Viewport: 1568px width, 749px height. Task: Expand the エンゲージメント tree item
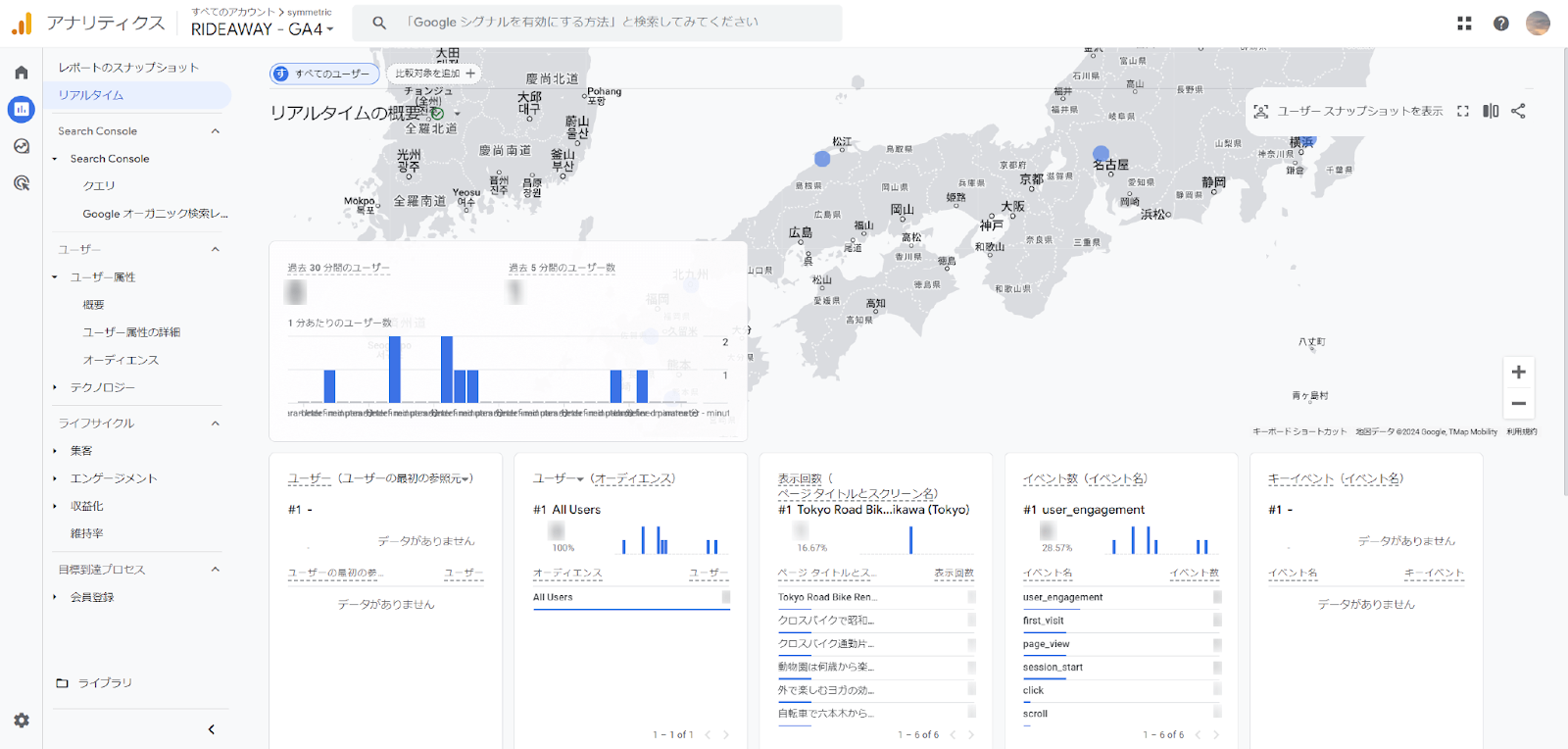pyautogui.click(x=55, y=478)
